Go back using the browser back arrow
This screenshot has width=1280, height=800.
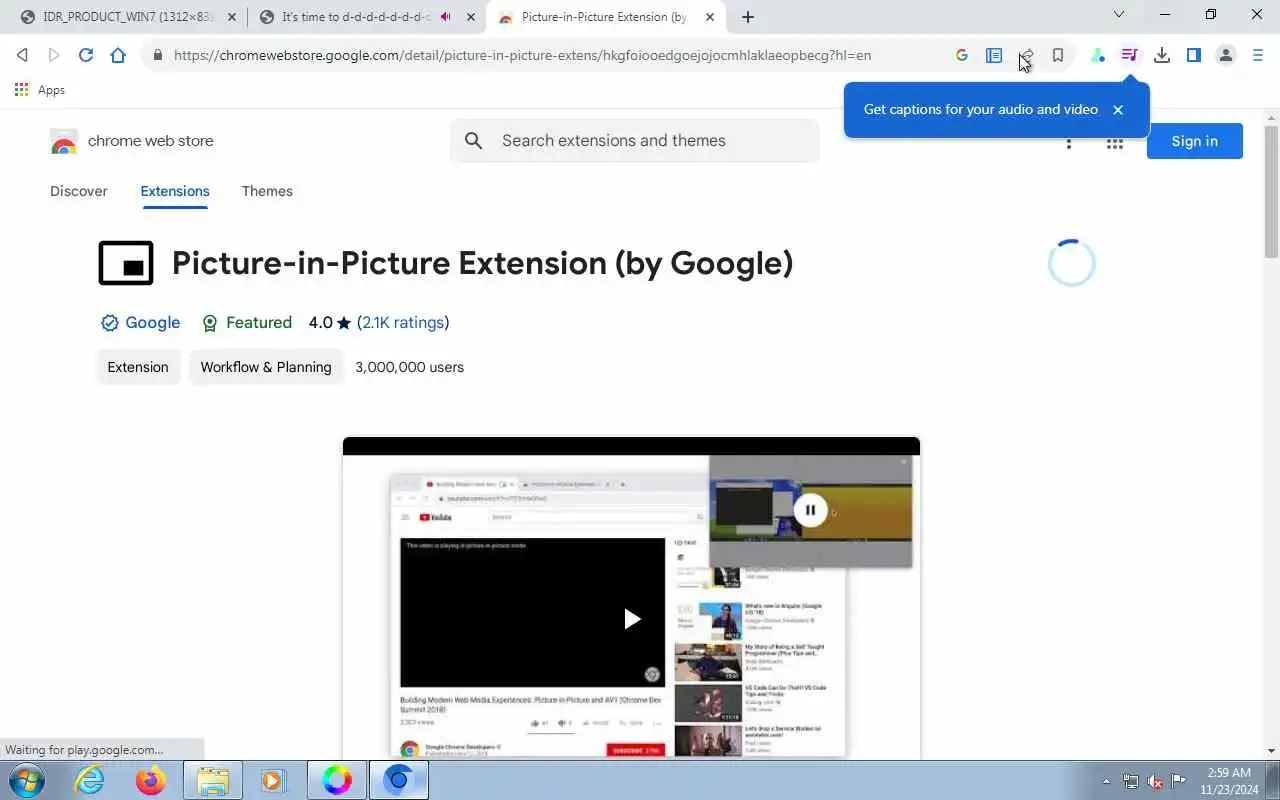point(22,55)
